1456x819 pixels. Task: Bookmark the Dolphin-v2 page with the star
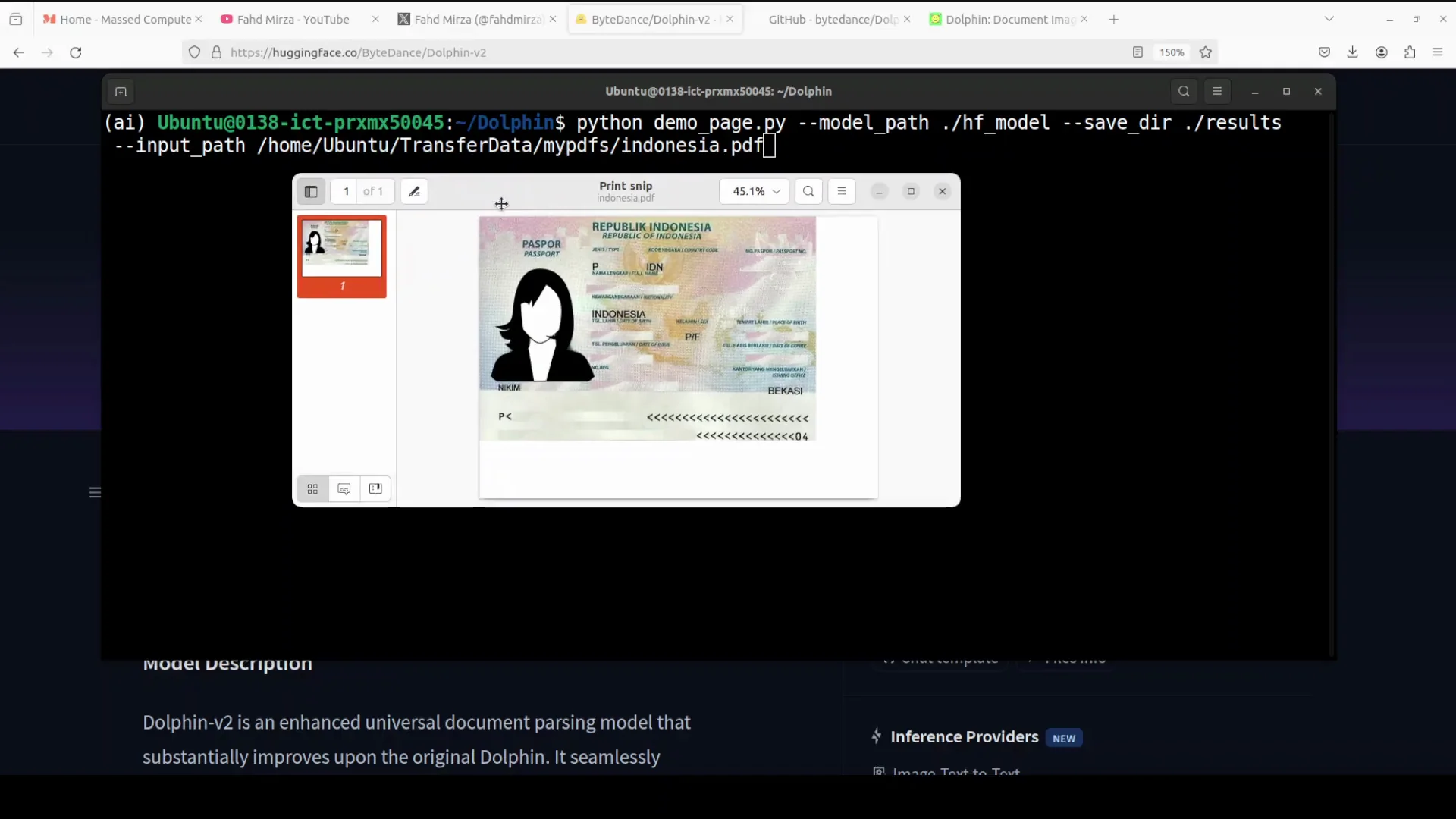1205,52
